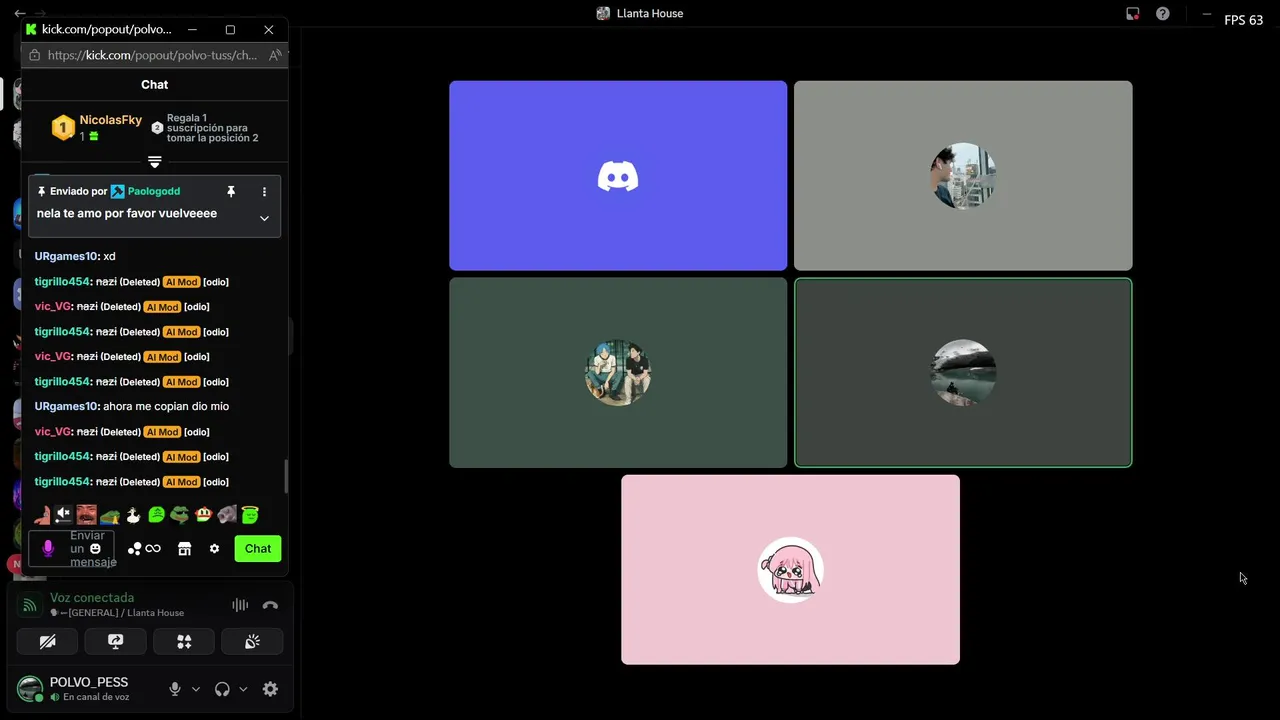Expand the gift leaderboard handle
1280x720 pixels.
click(155, 161)
